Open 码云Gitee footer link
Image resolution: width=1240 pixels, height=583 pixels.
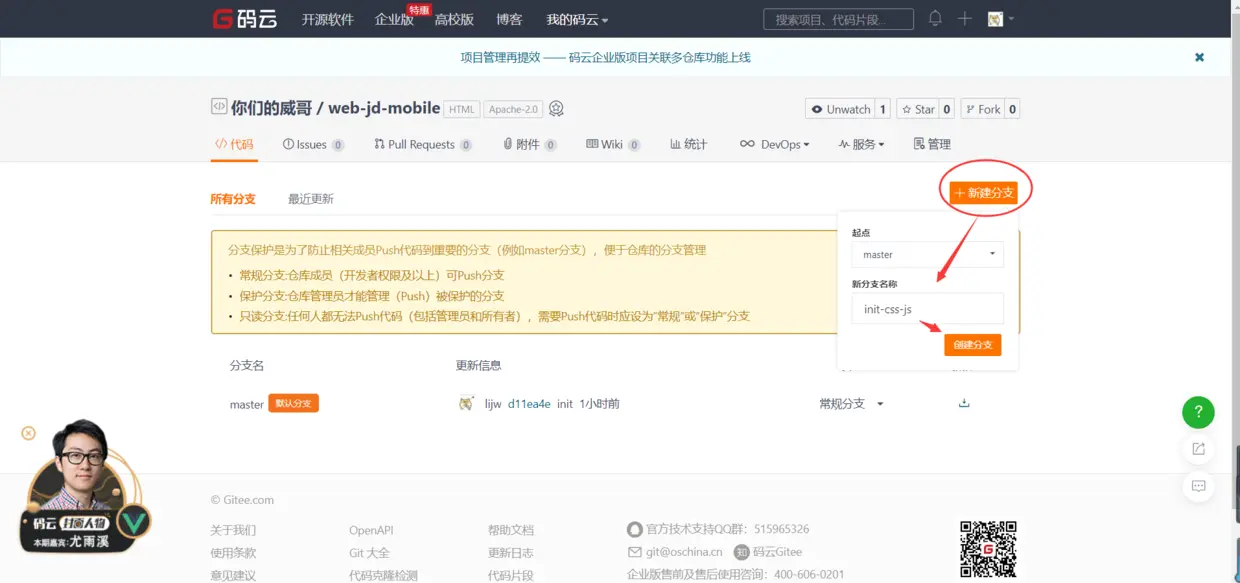(777, 552)
